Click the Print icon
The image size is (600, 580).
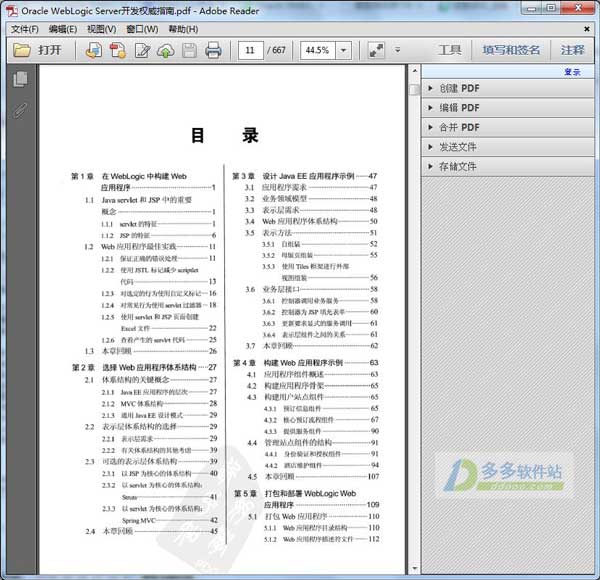pyautogui.click(x=213, y=50)
